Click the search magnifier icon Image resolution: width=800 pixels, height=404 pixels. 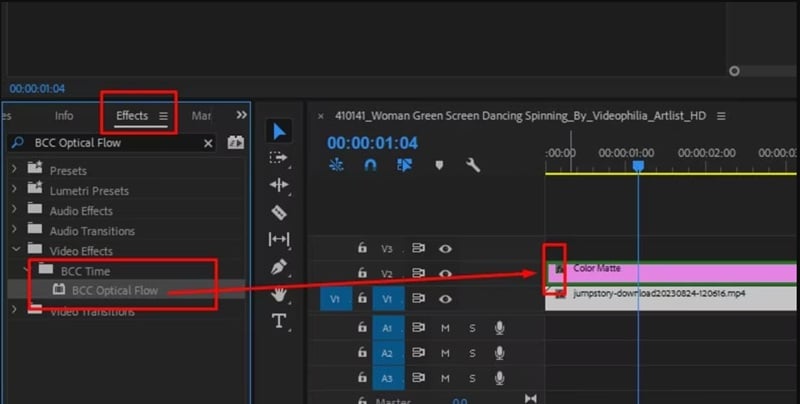click(17, 142)
